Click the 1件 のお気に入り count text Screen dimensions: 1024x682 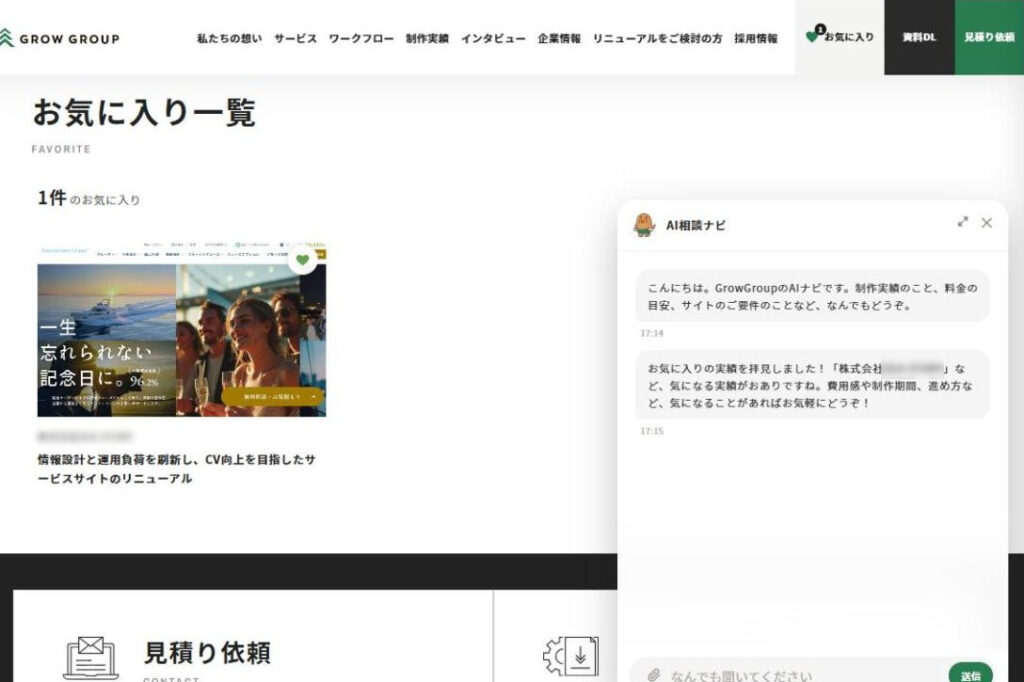(x=89, y=198)
